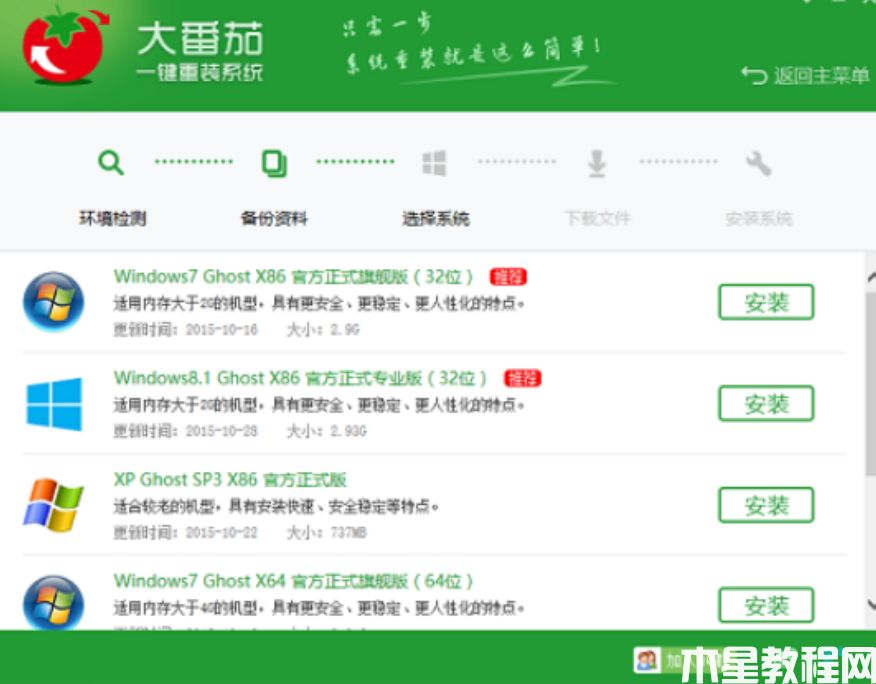Screen dimensions: 876x684
Task: Click the Windows 7 X86 32-bit orb icon
Action: [54, 302]
